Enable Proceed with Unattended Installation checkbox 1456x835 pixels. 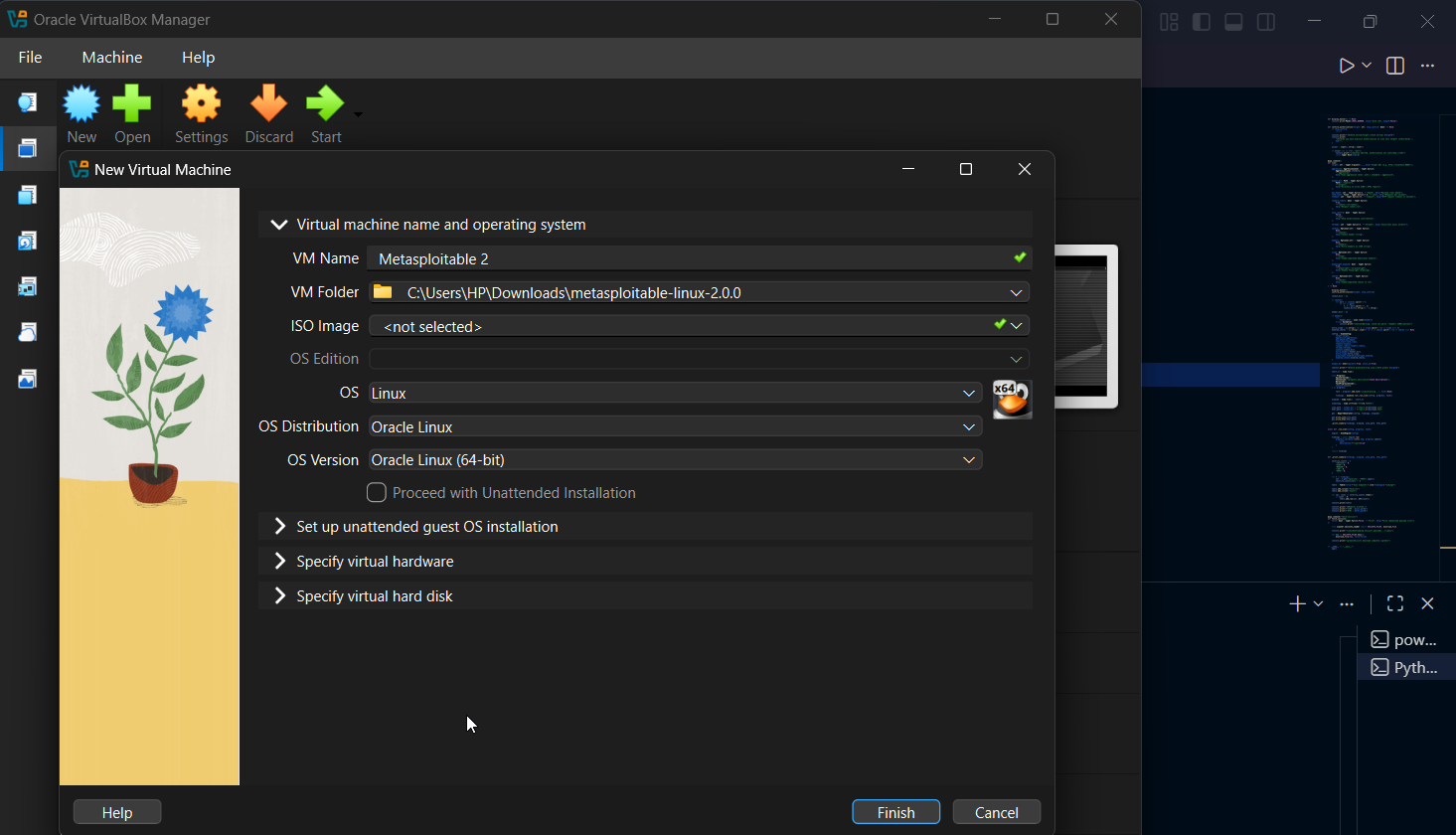[x=377, y=493]
